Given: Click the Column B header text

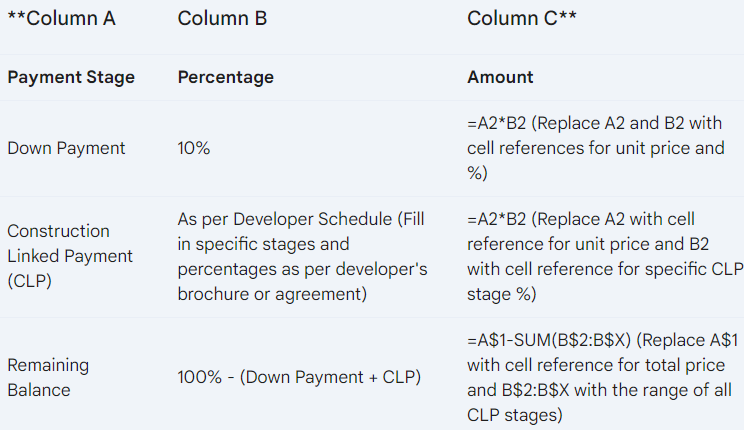Looking at the screenshot, I should [x=222, y=19].
